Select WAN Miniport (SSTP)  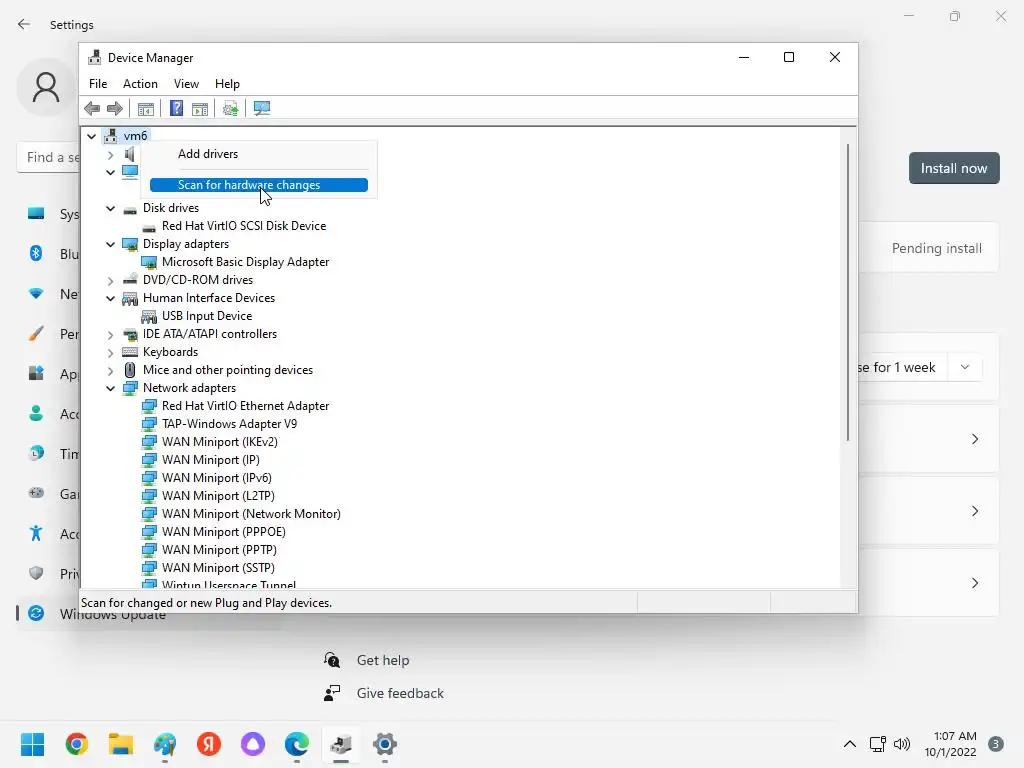(x=218, y=568)
